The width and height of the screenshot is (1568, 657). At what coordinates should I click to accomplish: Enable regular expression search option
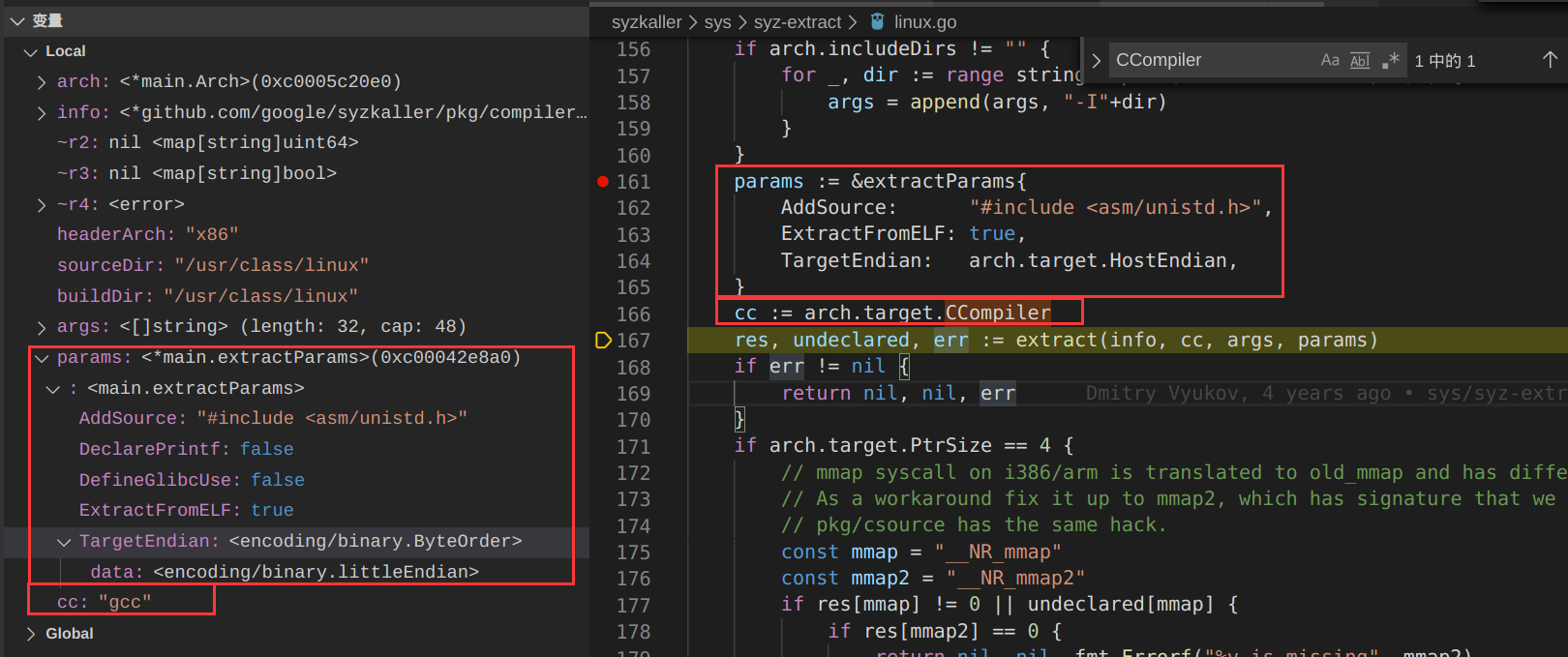1391,60
